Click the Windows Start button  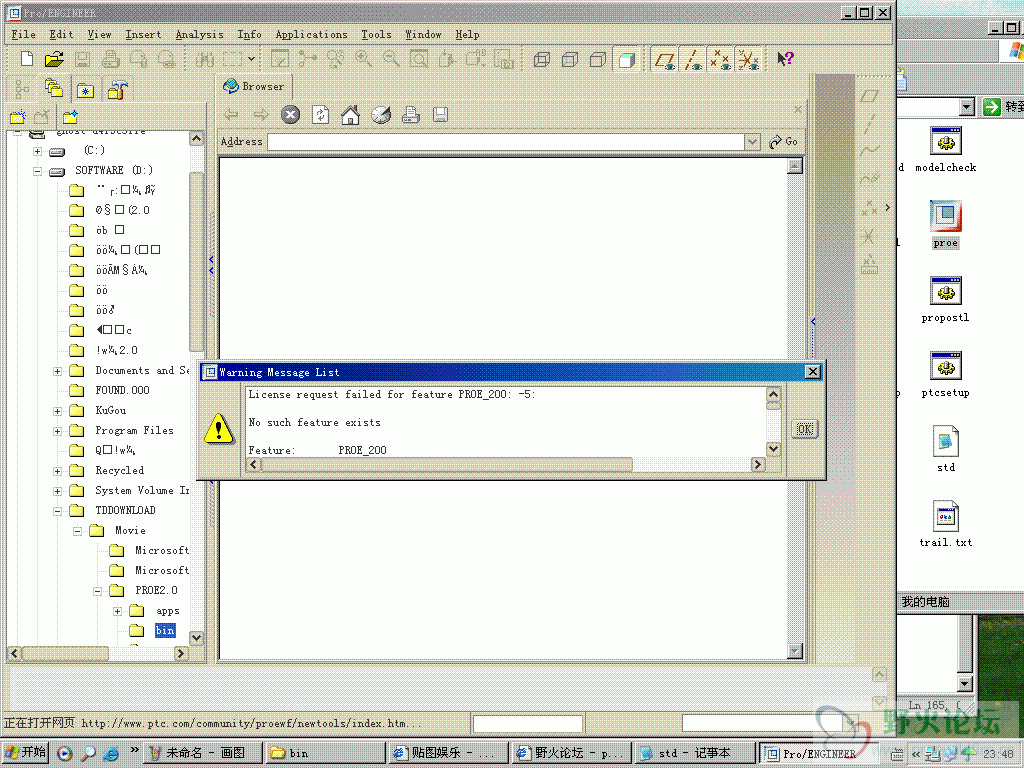pos(25,753)
